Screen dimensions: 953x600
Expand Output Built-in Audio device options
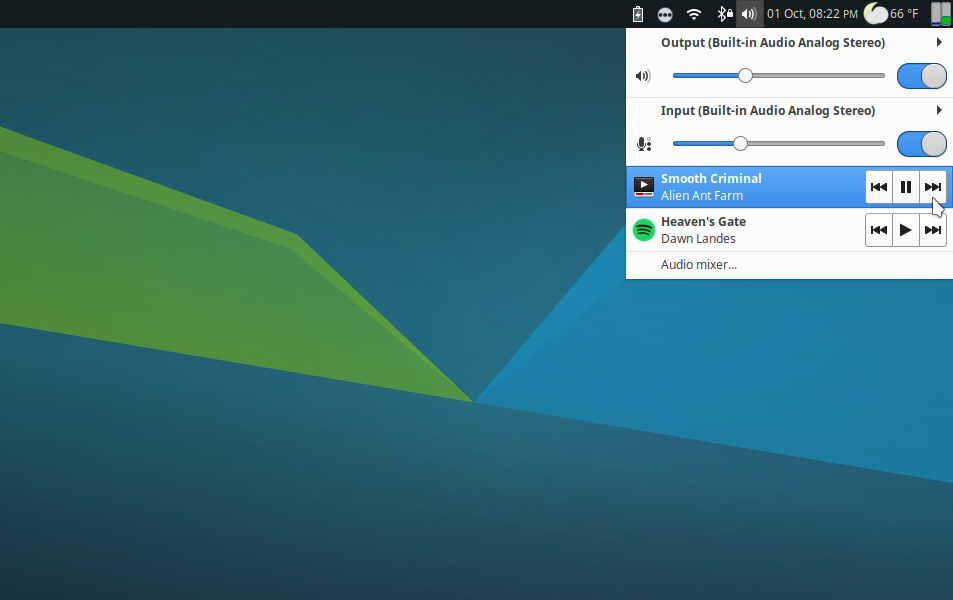938,42
